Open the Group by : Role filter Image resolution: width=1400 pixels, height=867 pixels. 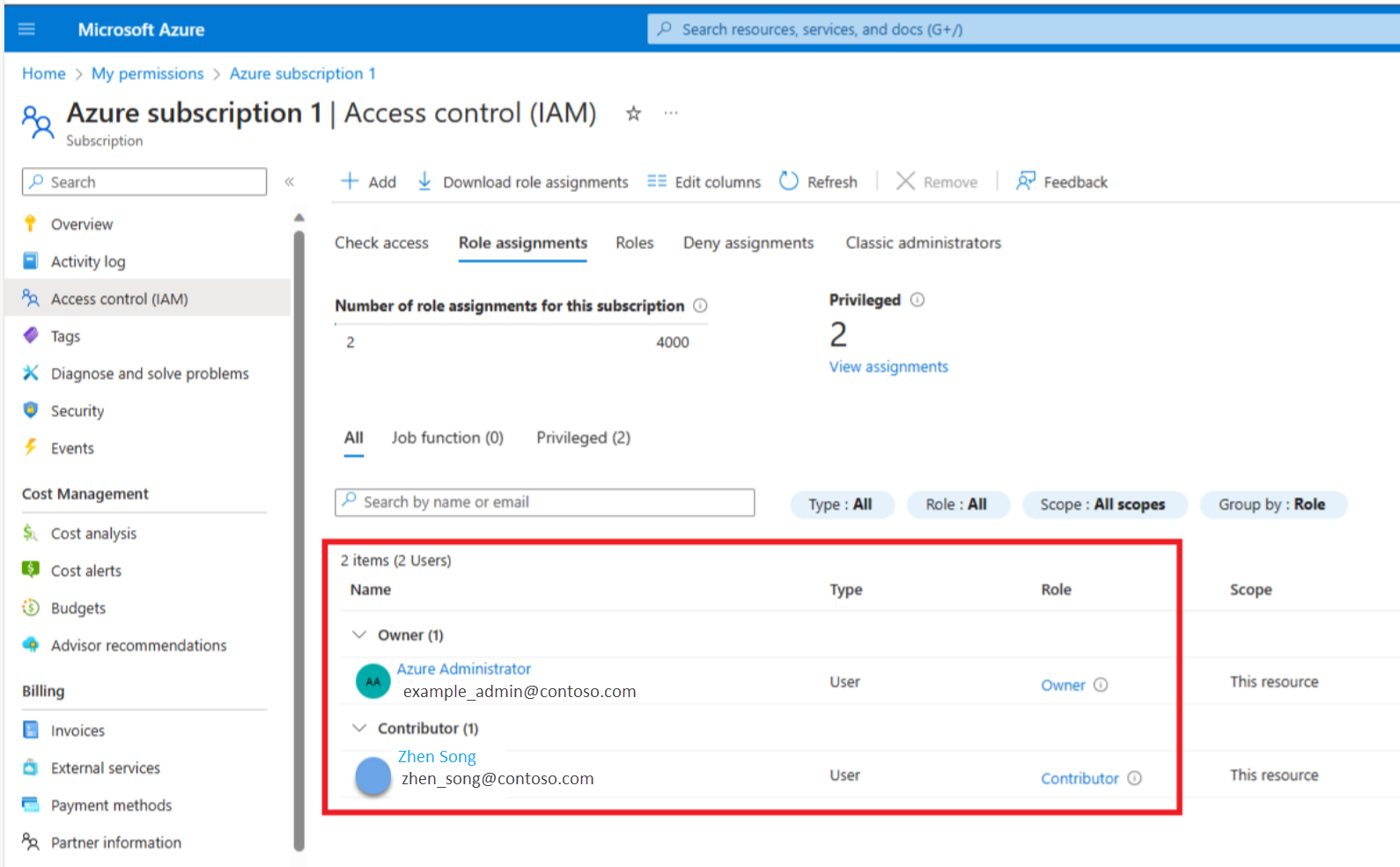[x=1273, y=504]
